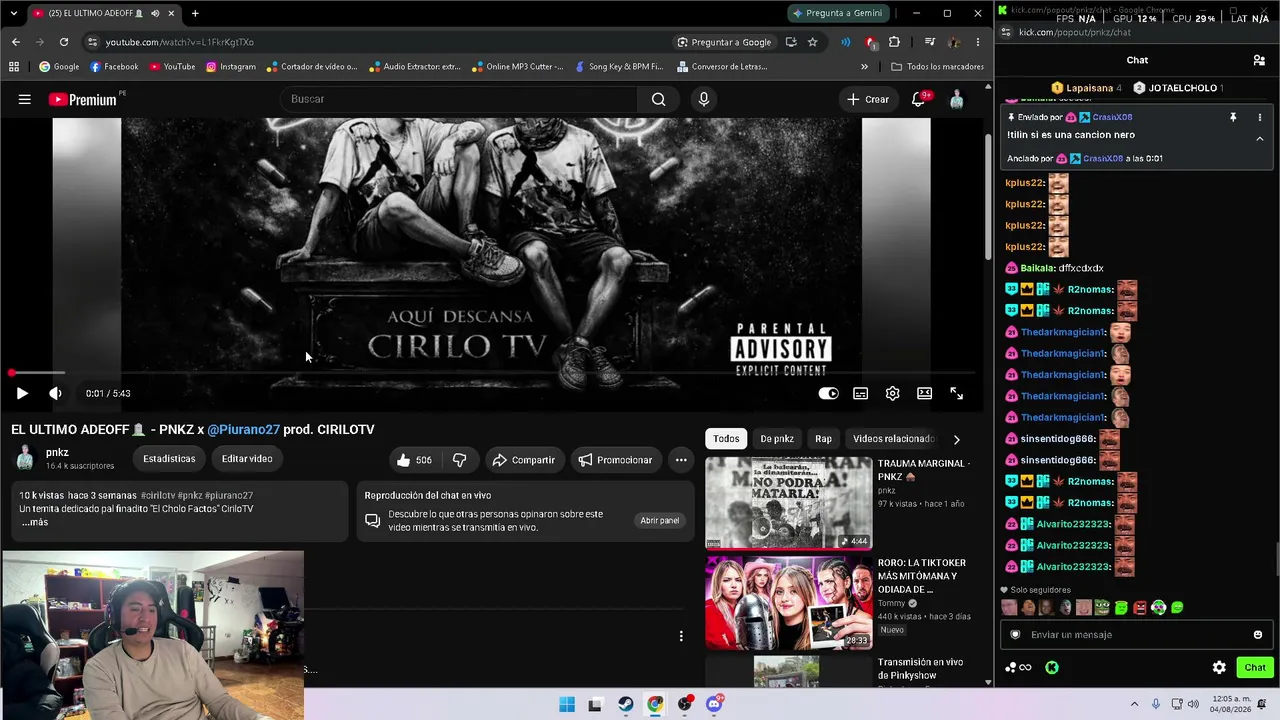
Task: Dislike the video
Action: click(x=460, y=460)
